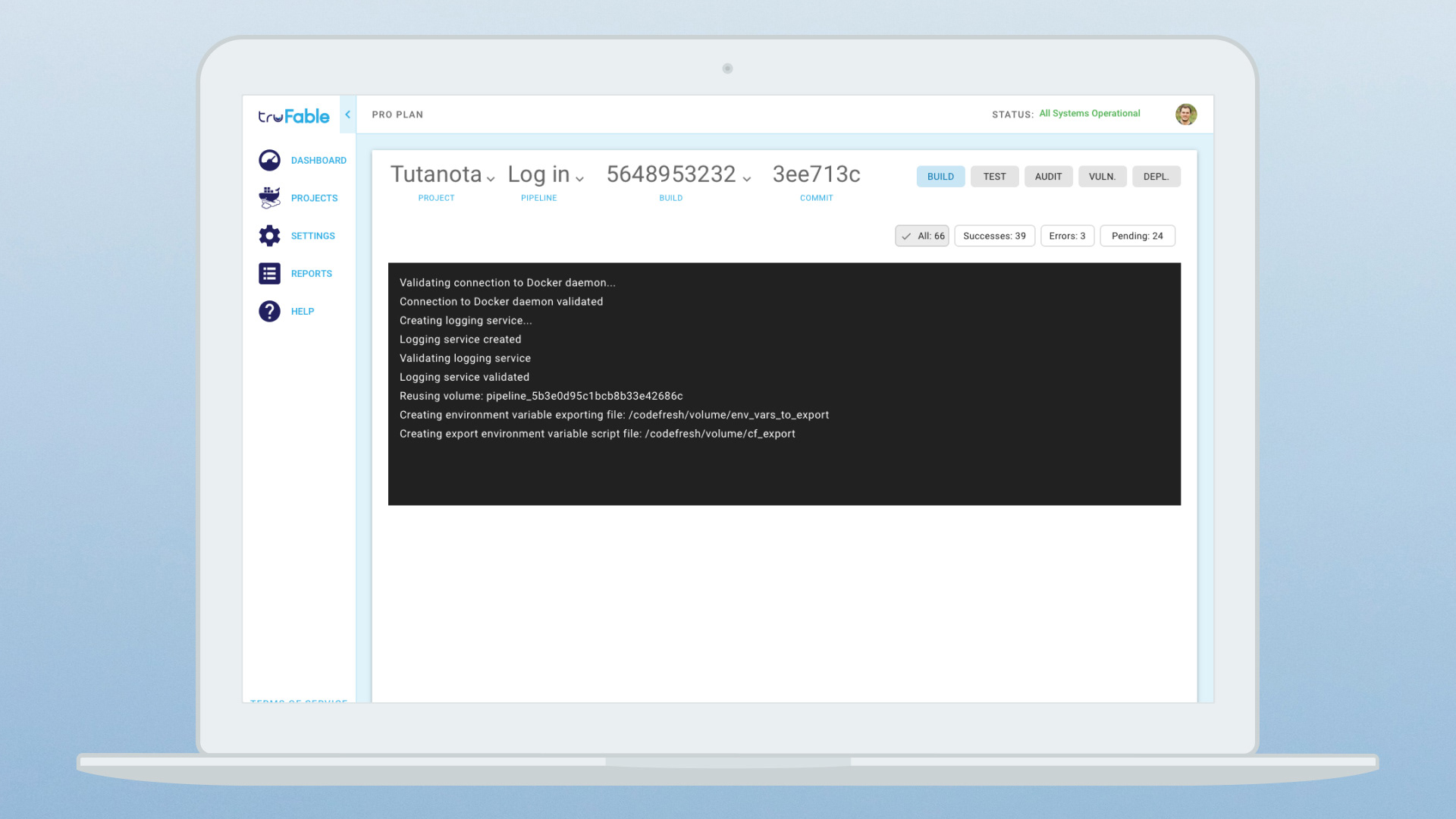Click the Dashboard gauge icon
The image size is (1456, 819).
tap(269, 160)
